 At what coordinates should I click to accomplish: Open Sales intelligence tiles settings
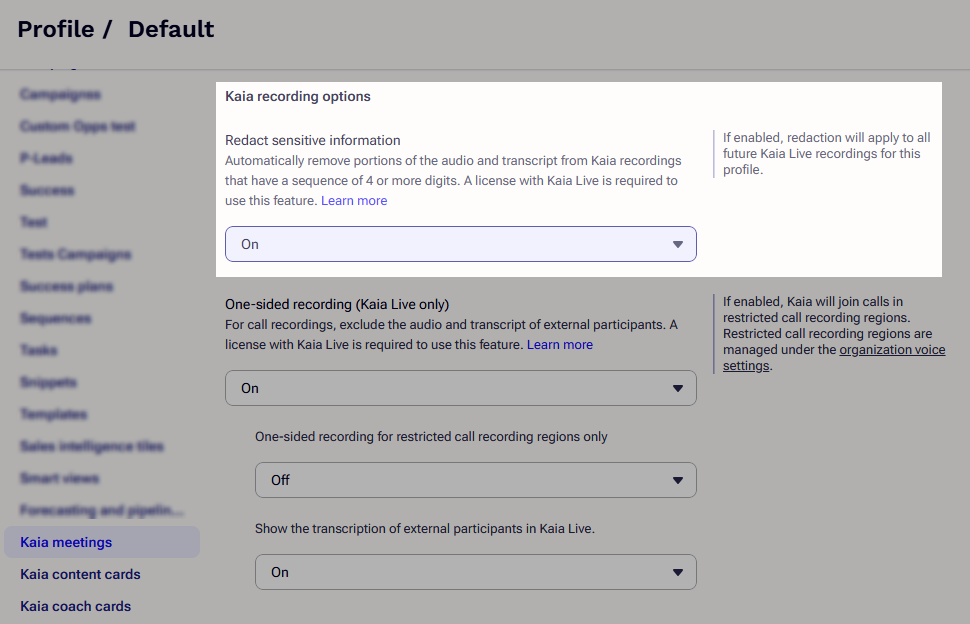coord(92,446)
